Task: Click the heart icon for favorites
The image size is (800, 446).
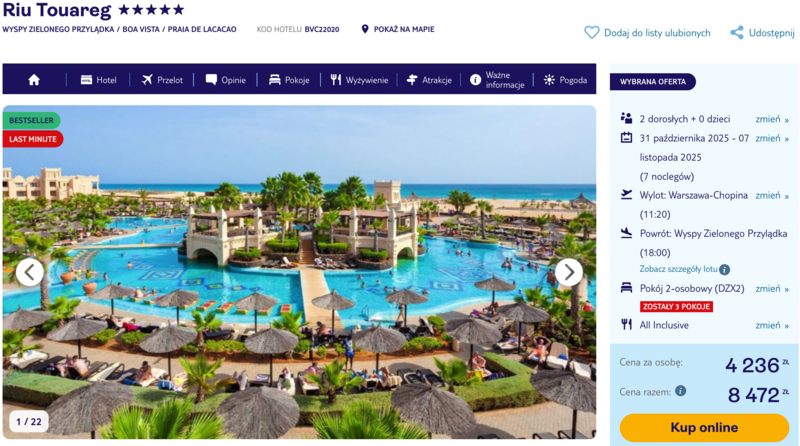Action: pyautogui.click(x=591, y=33)
